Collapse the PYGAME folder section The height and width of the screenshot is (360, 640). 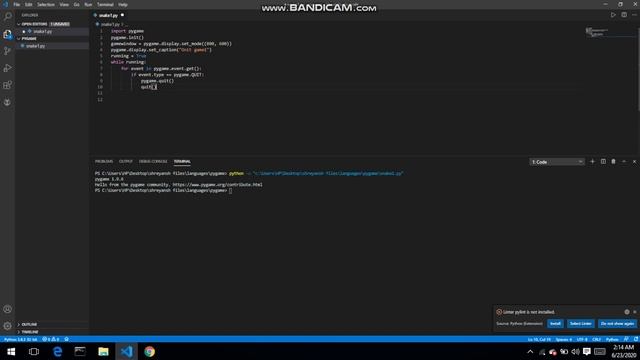29,38
